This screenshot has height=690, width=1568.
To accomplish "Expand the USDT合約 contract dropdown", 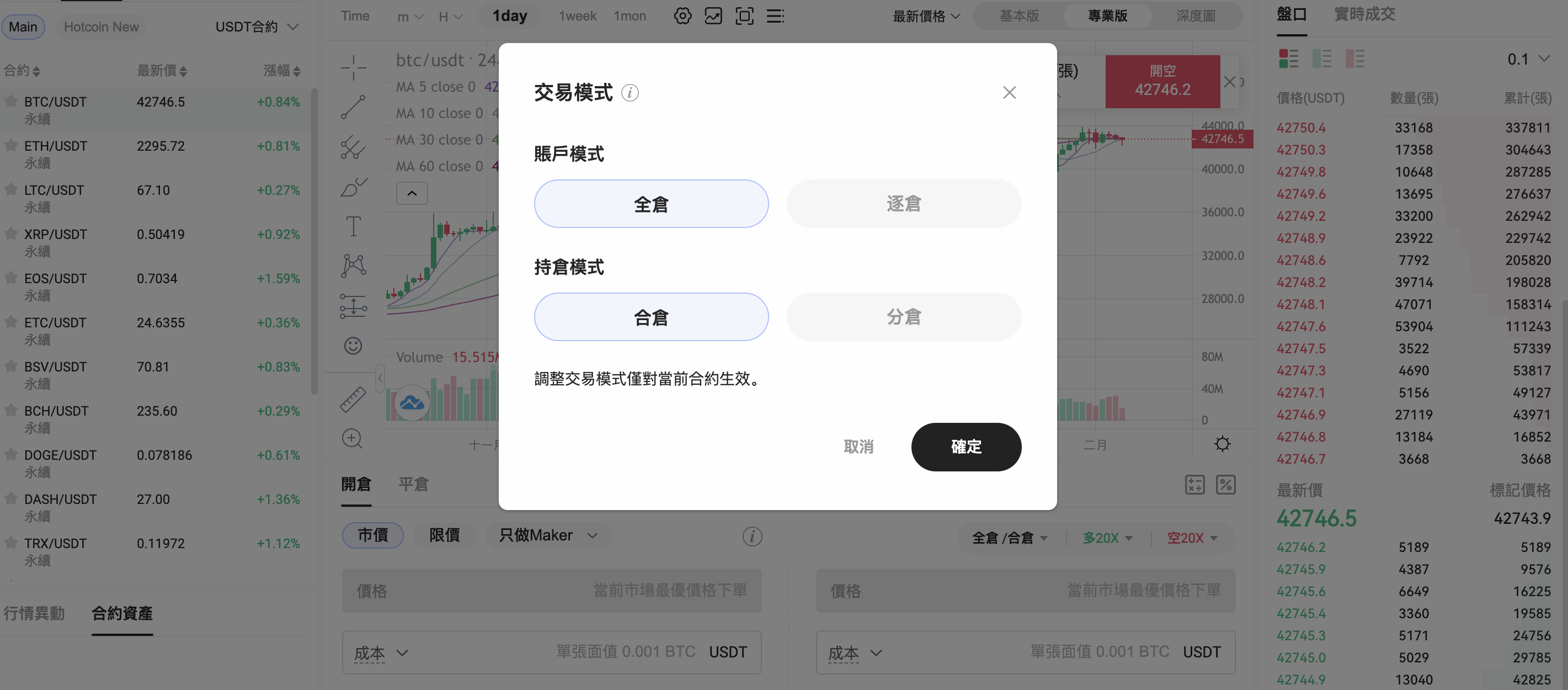I will point(256,27).
